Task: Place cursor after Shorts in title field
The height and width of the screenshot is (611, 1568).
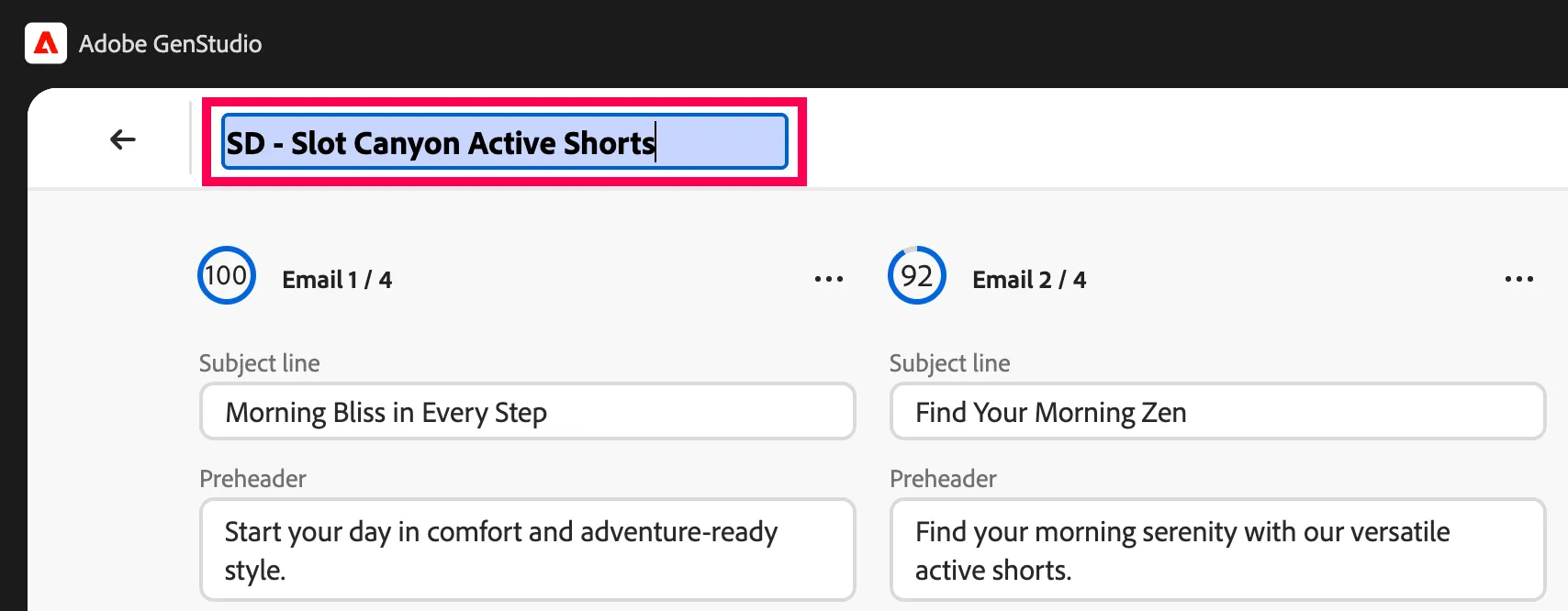Action: [x=657, y=143]
